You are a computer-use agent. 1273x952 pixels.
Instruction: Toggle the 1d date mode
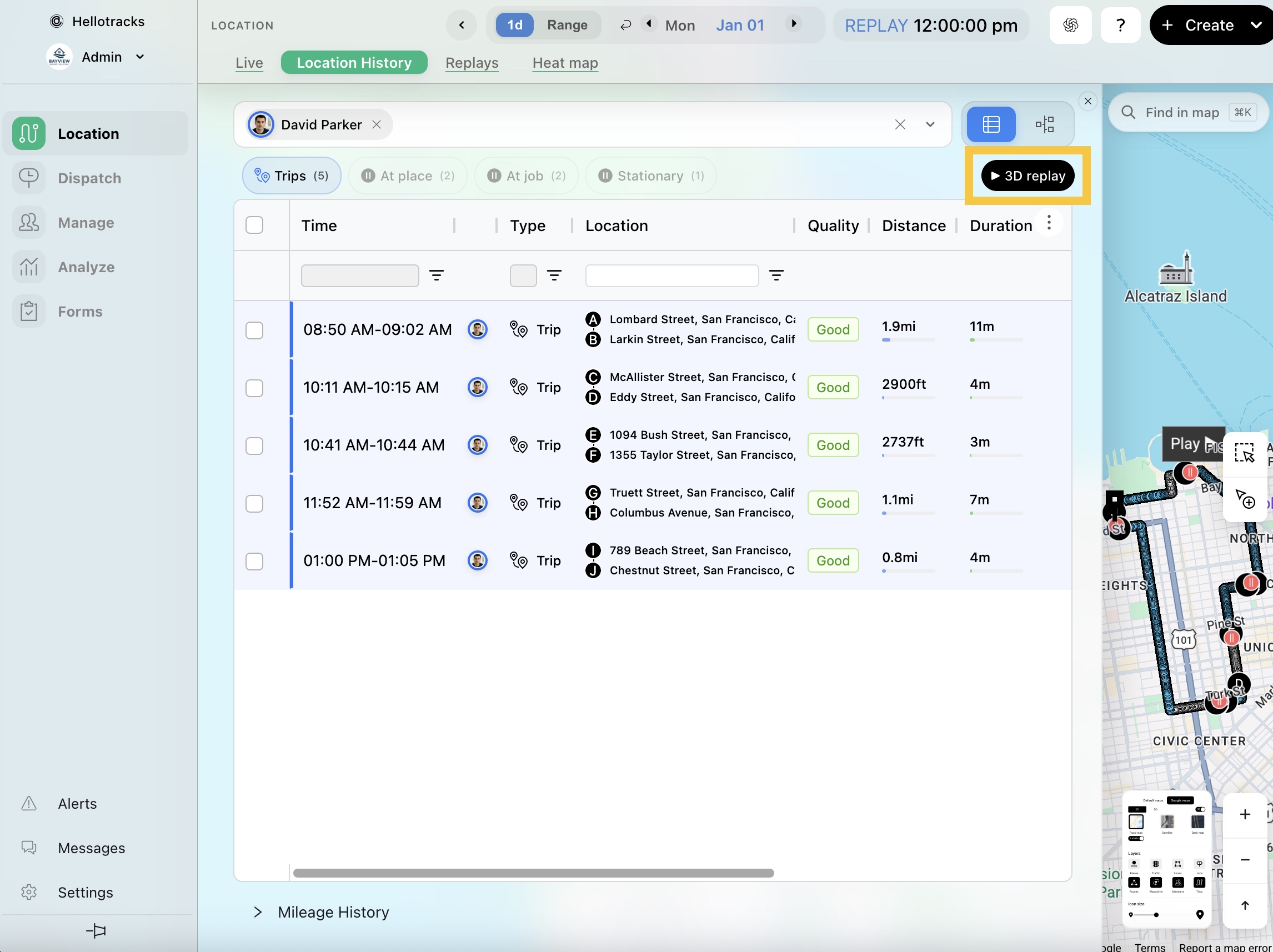tap(514, 25)
